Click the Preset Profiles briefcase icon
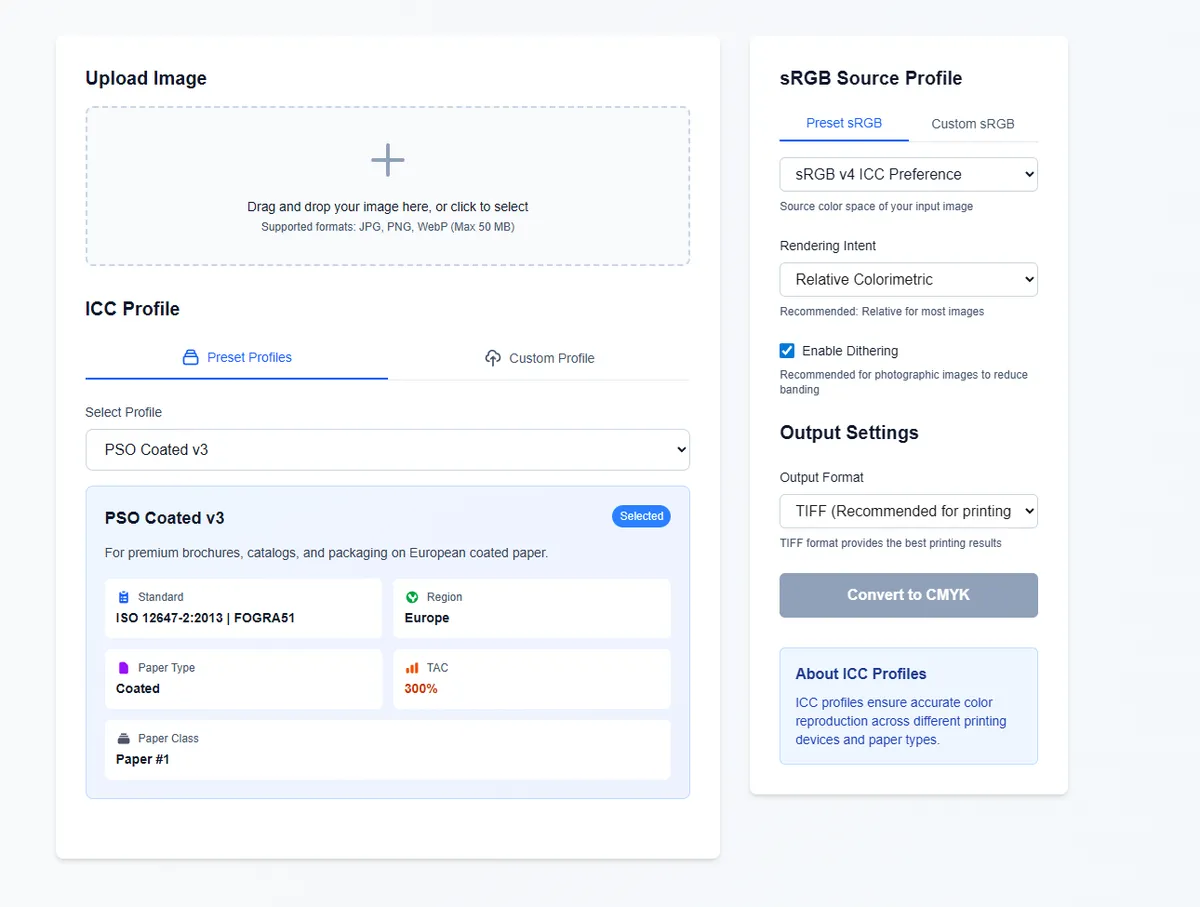 (191, 357)
